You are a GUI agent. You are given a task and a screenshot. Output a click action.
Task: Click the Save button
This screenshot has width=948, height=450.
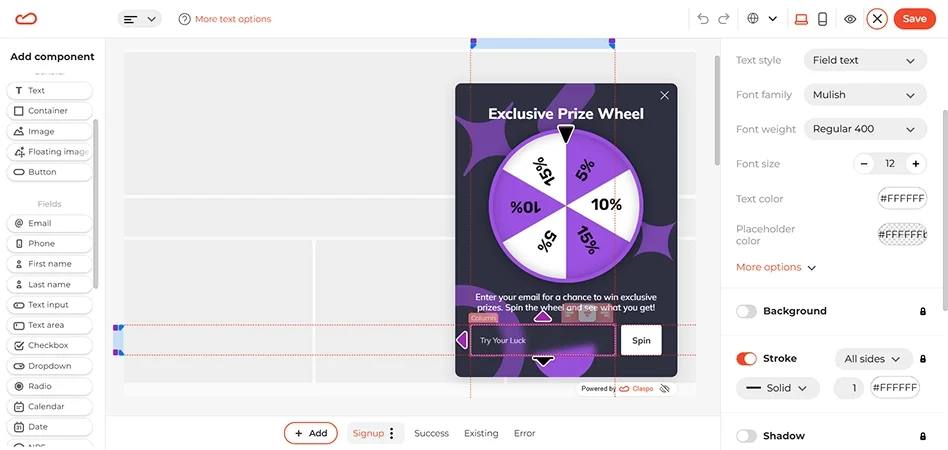914,19
